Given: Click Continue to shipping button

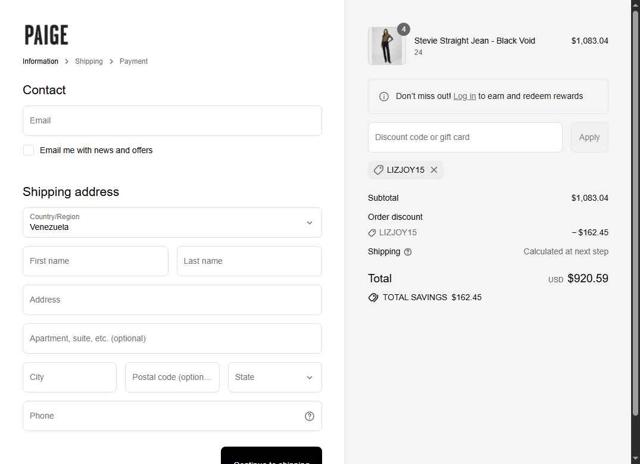Looking at the screenshot, I should point(271,455).
